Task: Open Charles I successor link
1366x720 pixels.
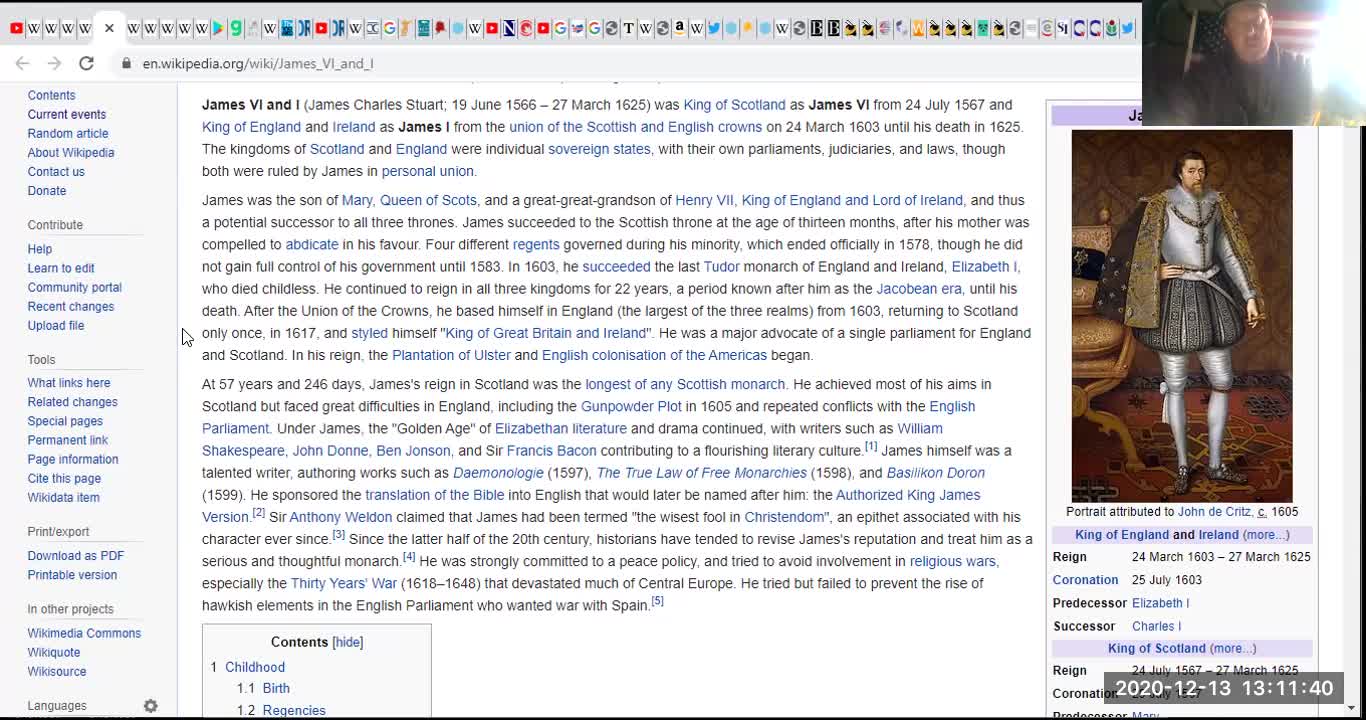Action: point(1156,626)
